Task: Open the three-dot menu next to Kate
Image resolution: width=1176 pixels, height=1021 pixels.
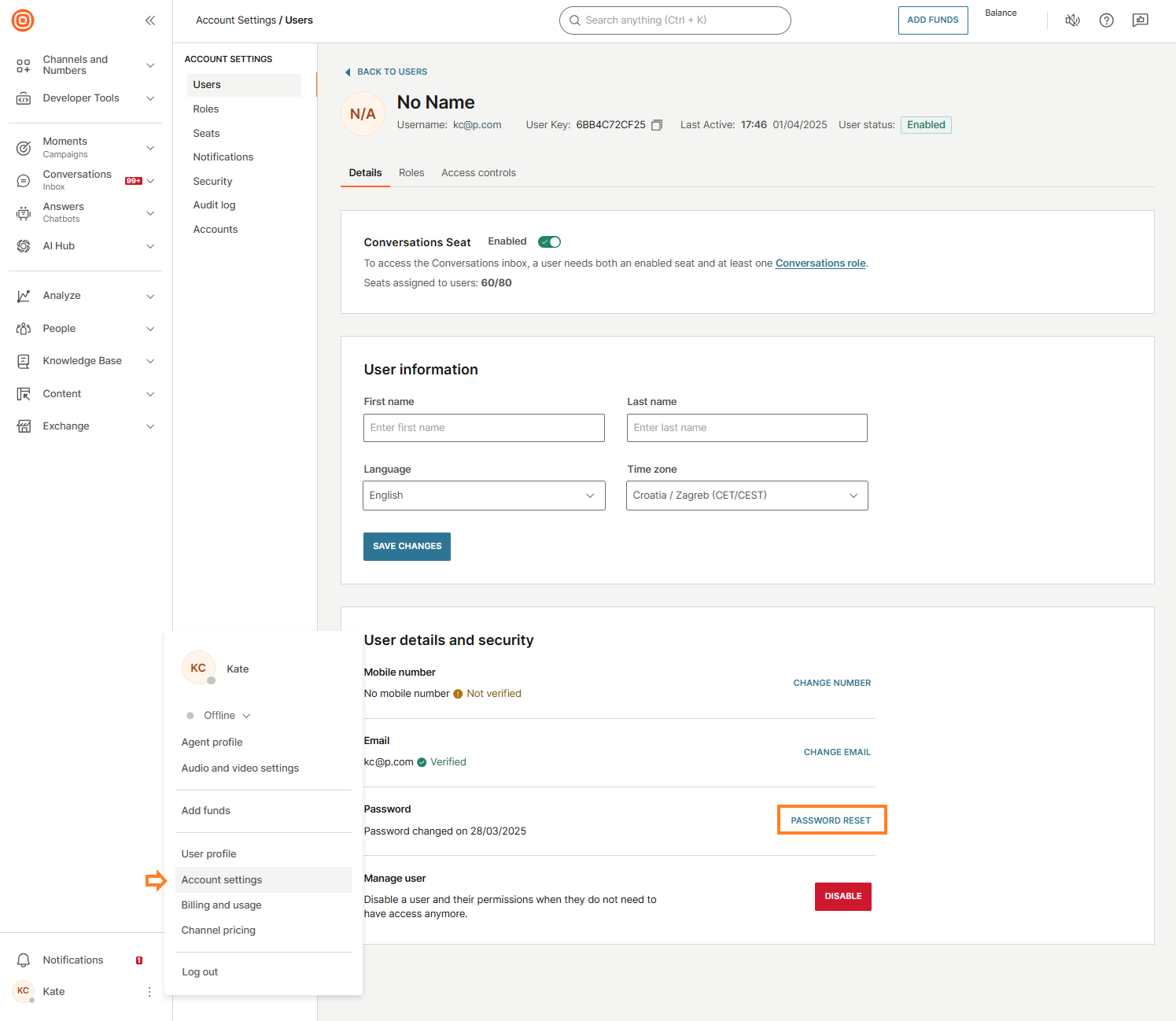Action: [149, 992]
